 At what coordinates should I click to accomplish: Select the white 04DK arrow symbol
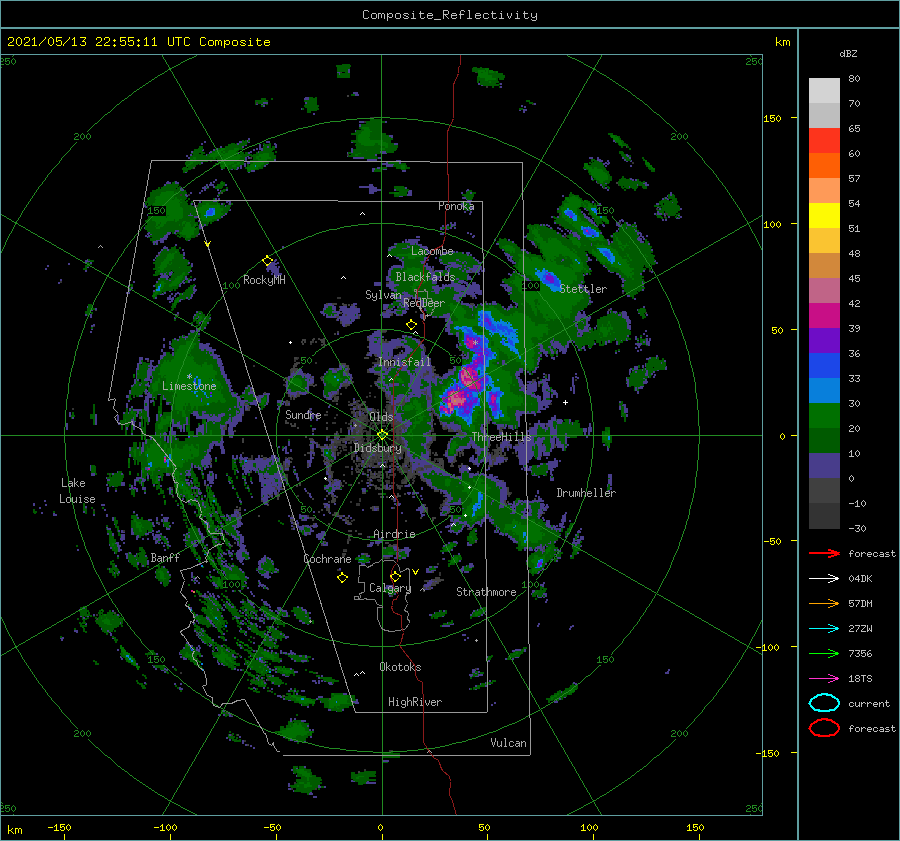click(x=824, y=578)
